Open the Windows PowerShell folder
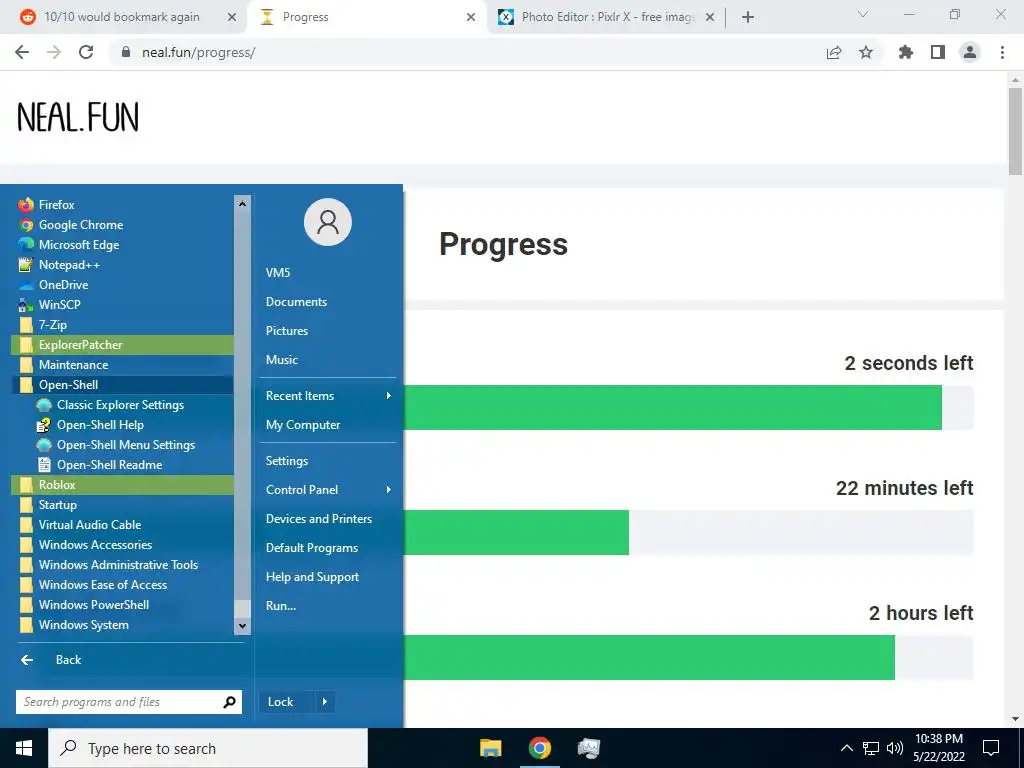Screen dimensions: 1024x768 click(122, 605)
